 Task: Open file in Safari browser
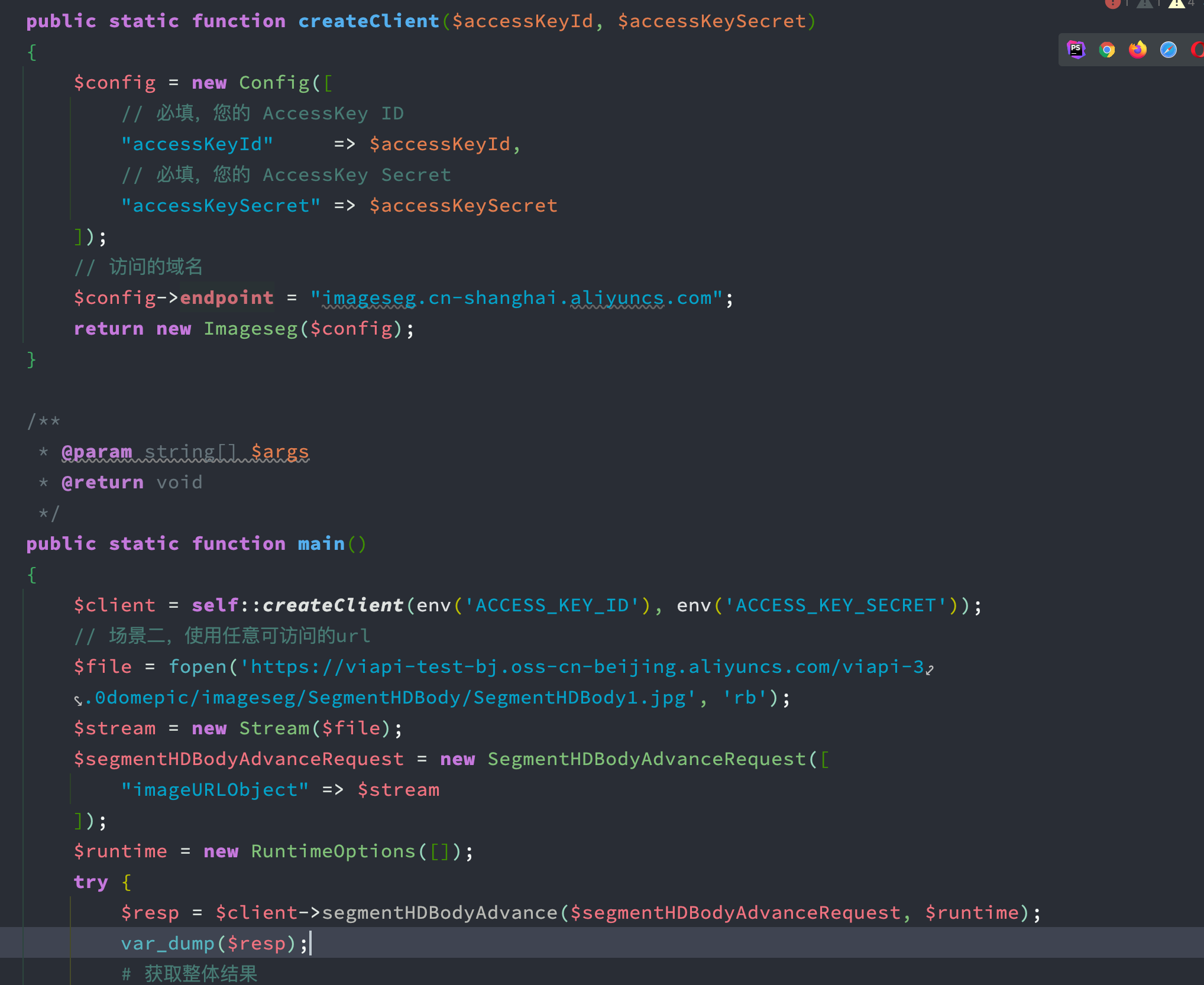[x=1168, y=50]
